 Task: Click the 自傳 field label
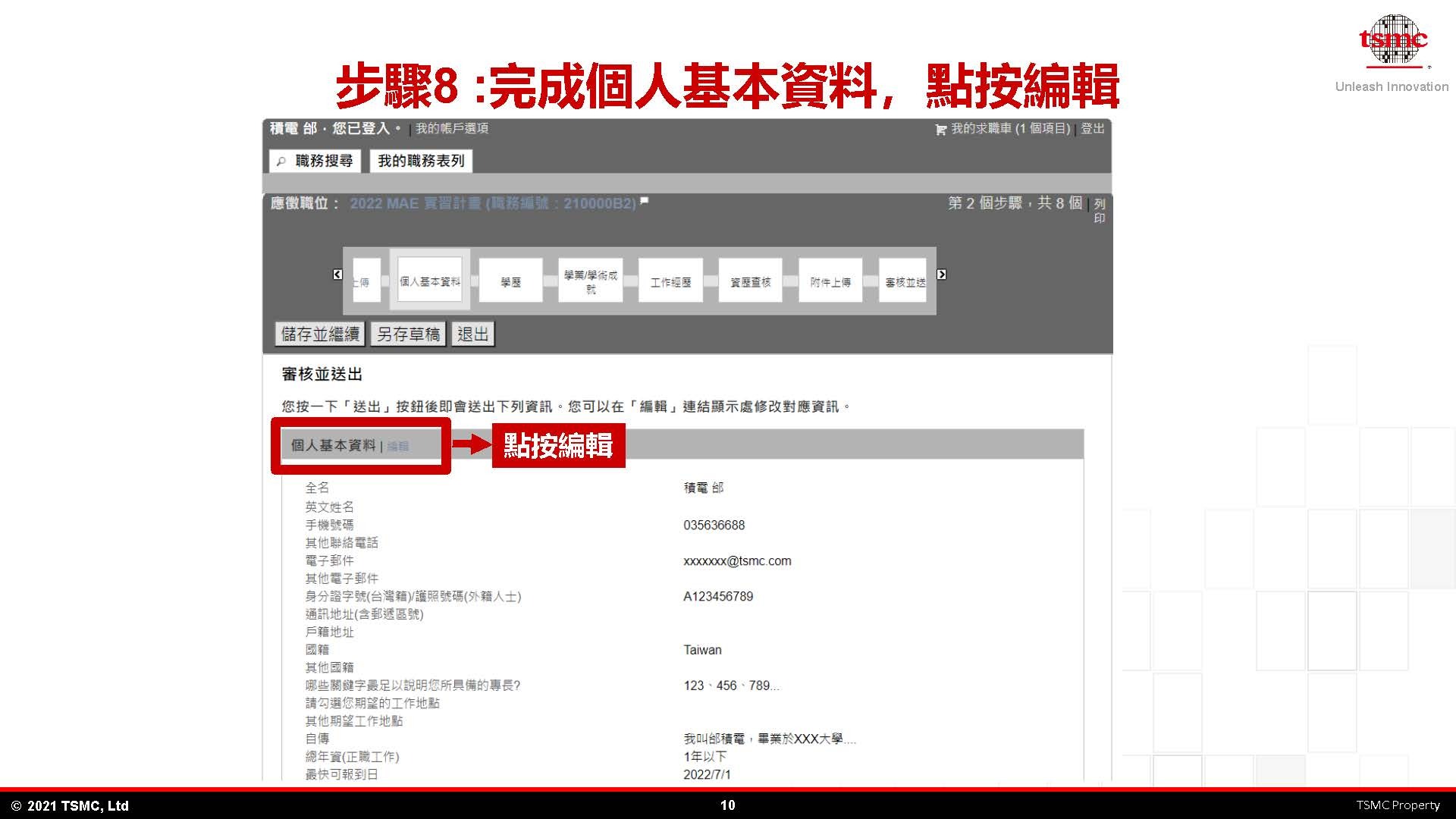point(317,739)
